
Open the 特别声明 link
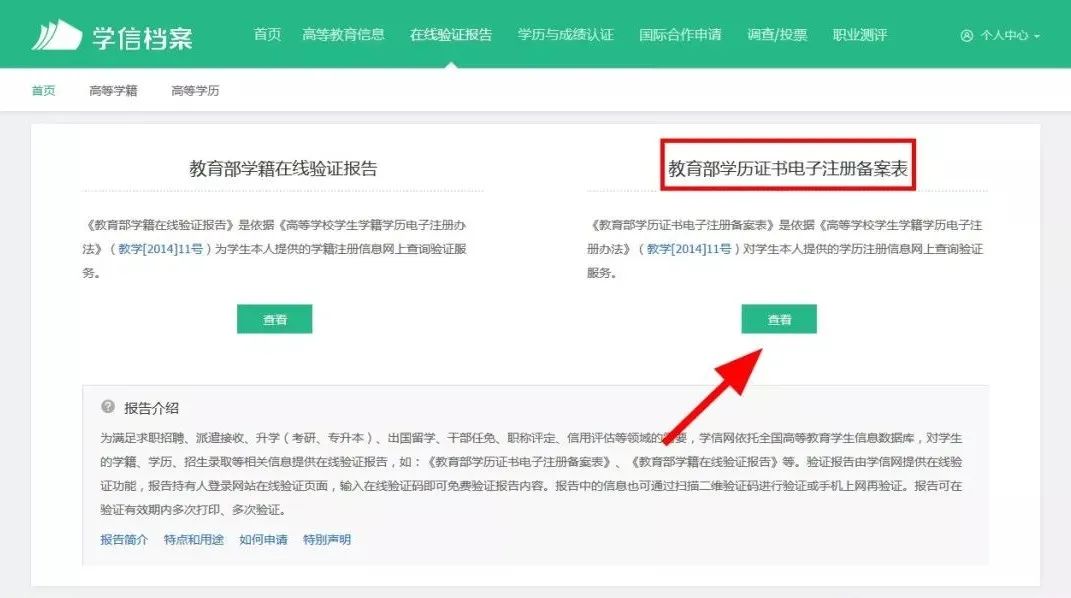(x=326, y=539)
